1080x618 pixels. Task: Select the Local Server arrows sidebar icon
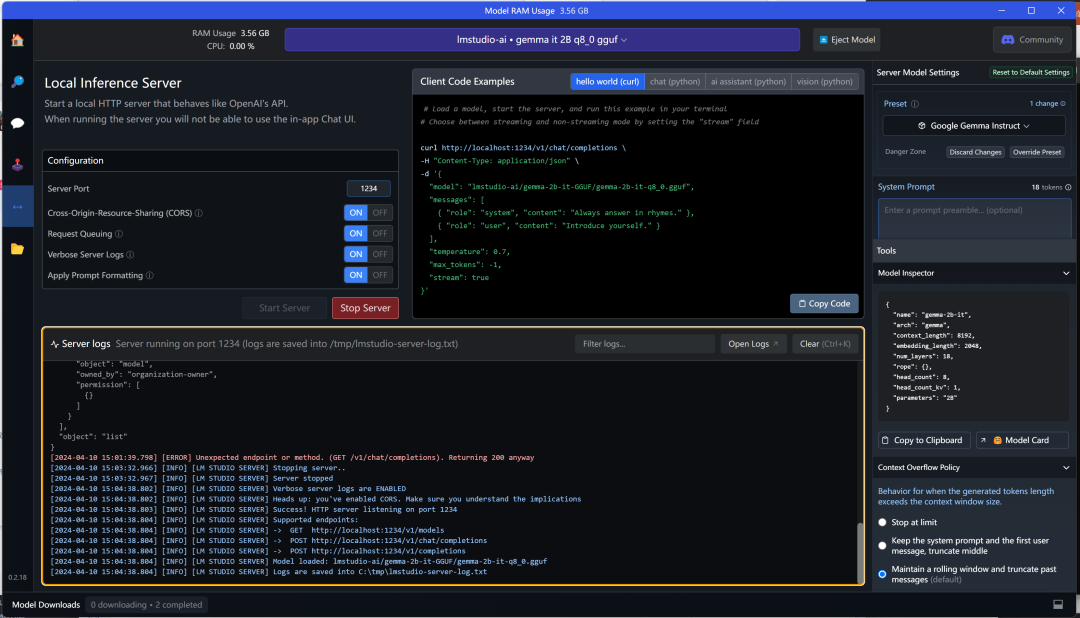click(17, 207)
